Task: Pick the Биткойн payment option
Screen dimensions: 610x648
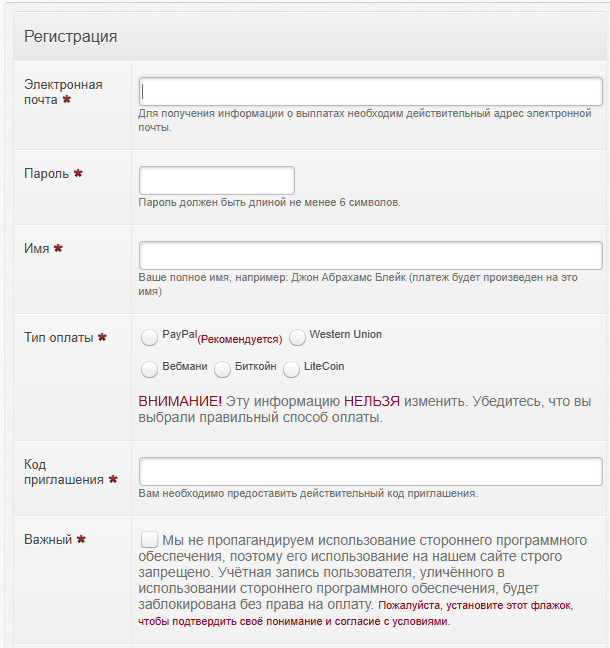Action: [222, 369]
